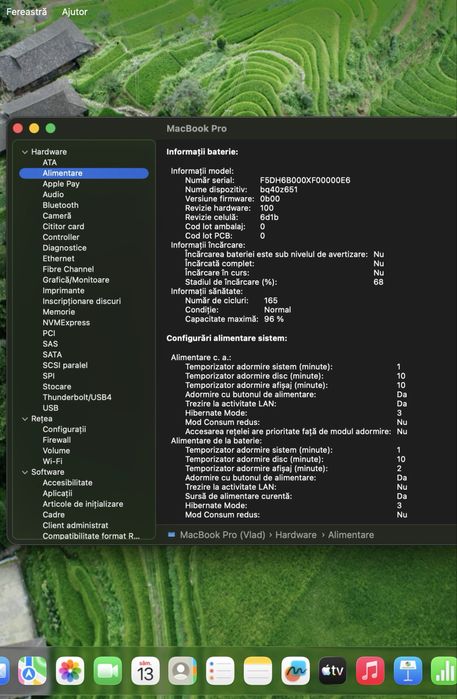The image size is (457, 699).
Task: Select PCI under Hardware
Action: [49, 333]
